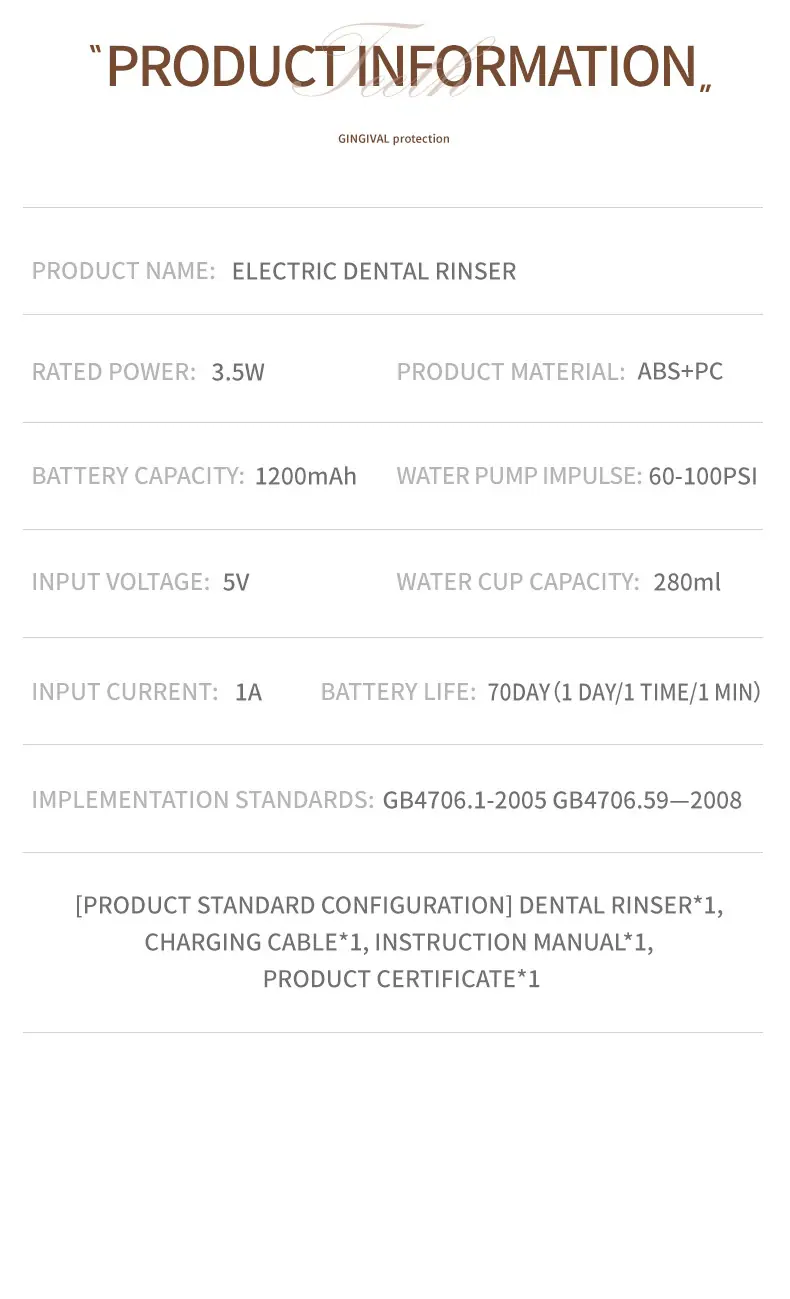Click the PRODUCT MATERIAL label
The height and width of the screenshot is (1299, 790).
tap(511, 372)
